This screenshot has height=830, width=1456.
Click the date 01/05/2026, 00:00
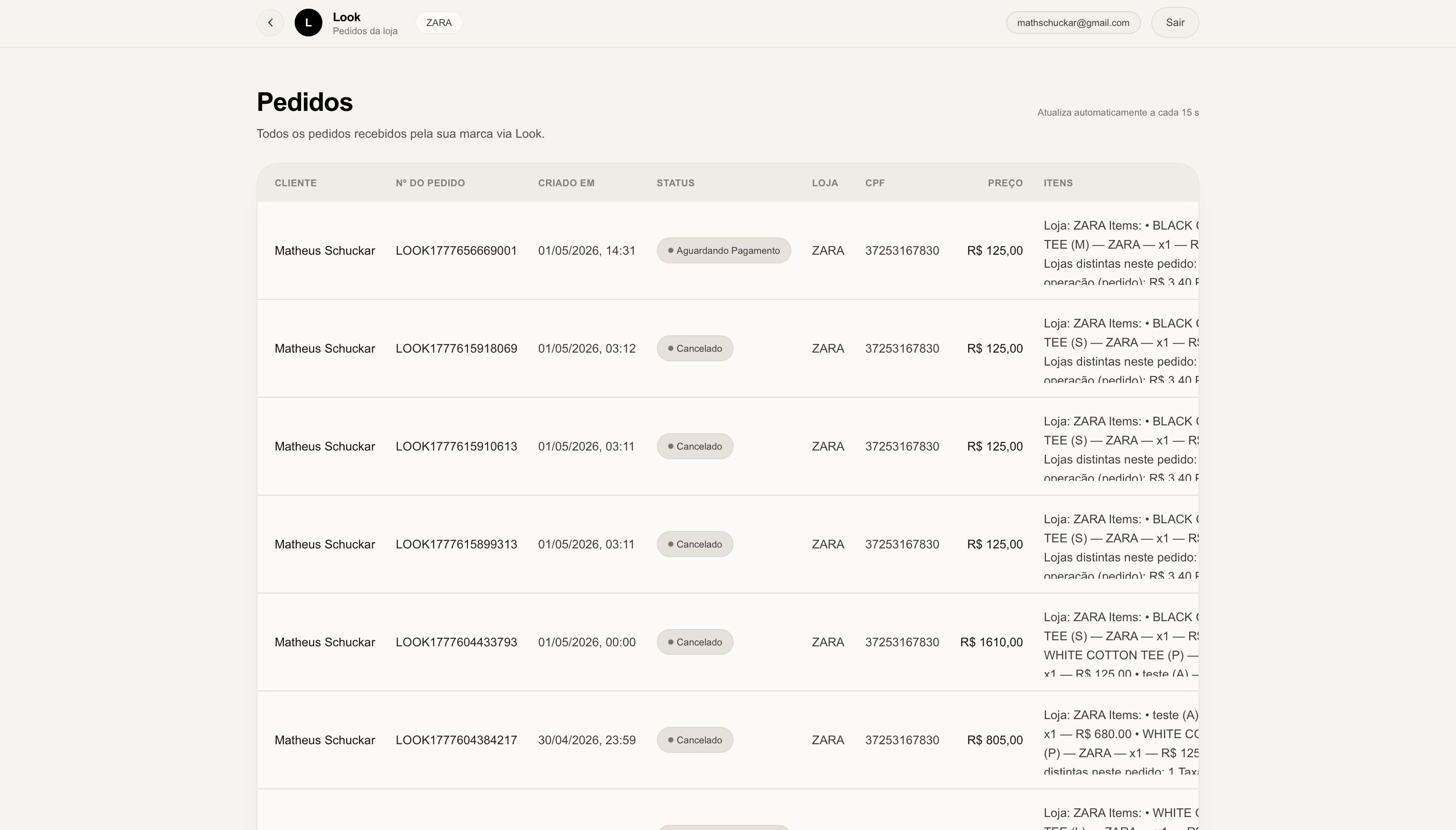click(x=587, y=642)
